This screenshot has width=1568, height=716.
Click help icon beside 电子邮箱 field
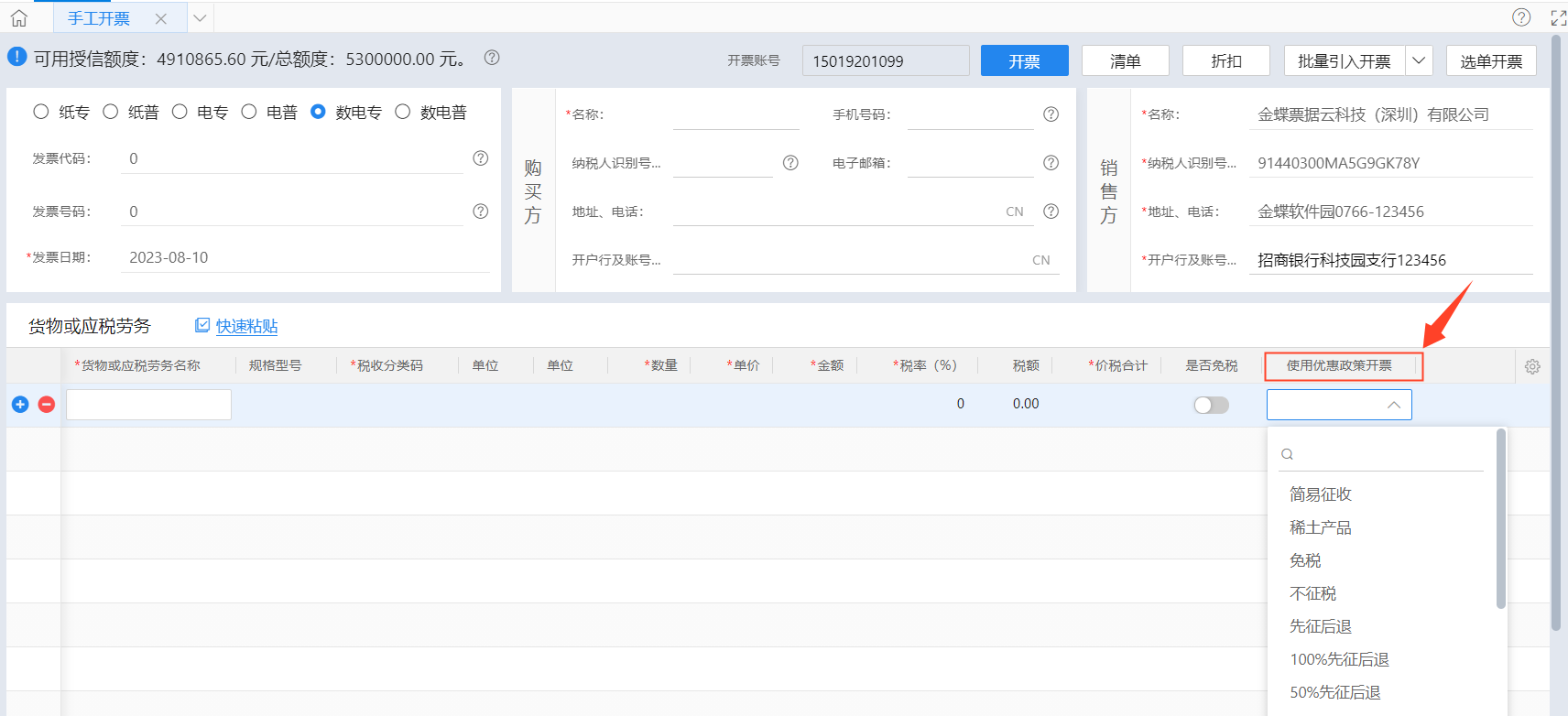click(x=1051, y=163)
